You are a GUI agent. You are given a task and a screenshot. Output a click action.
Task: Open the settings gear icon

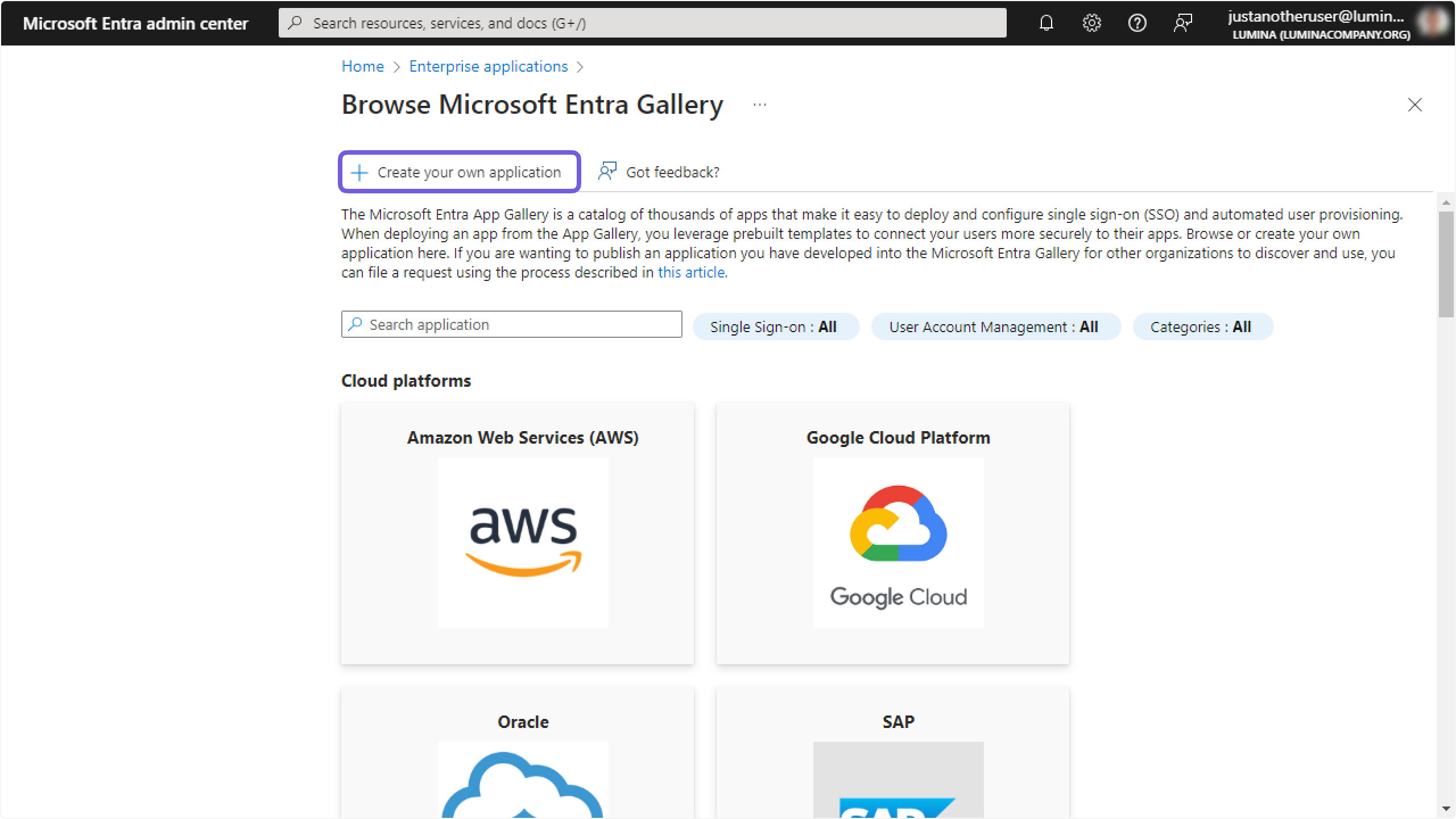coord(1091,23)
